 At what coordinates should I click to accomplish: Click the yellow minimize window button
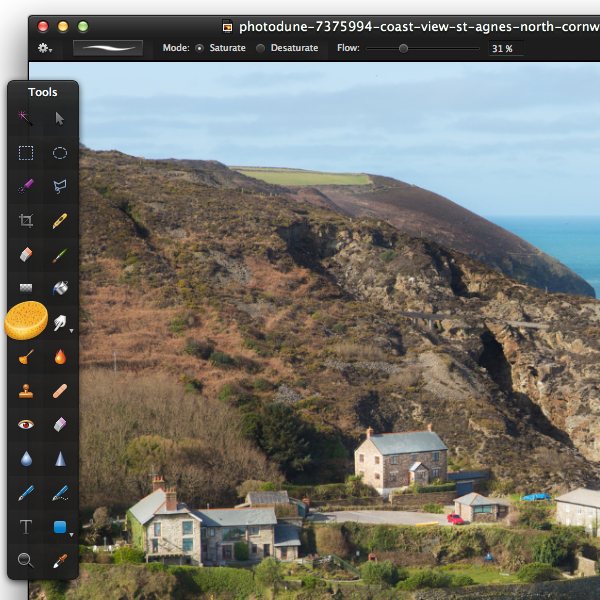point(63,26)
